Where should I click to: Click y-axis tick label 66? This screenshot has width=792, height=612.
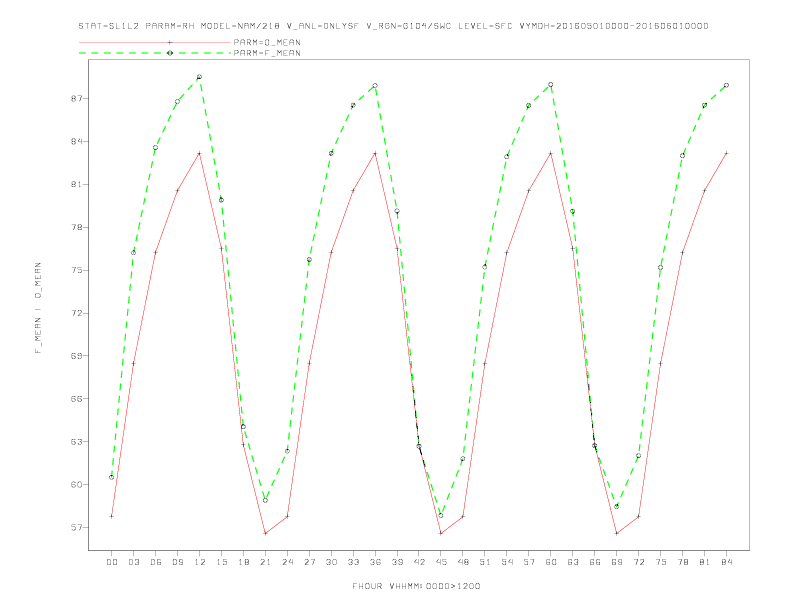click(77, 398)
